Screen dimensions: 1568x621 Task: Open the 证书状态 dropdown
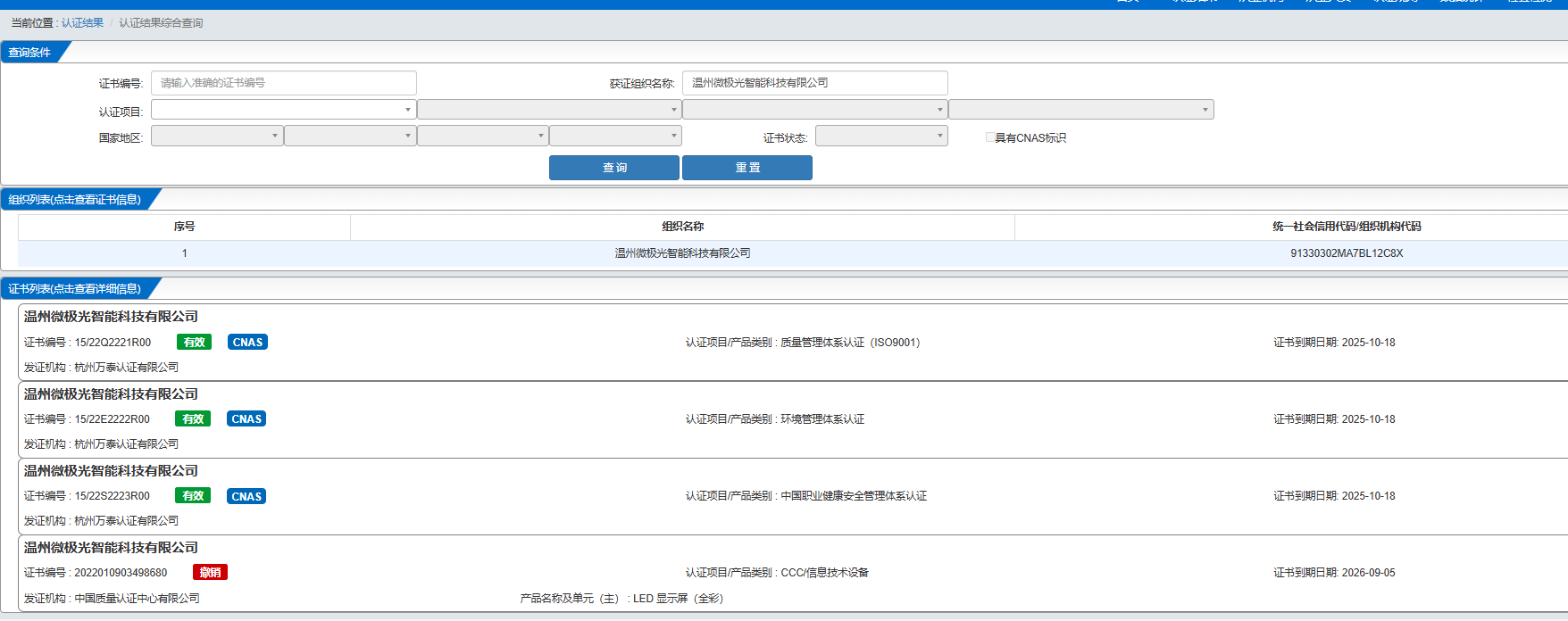point(880,136)
